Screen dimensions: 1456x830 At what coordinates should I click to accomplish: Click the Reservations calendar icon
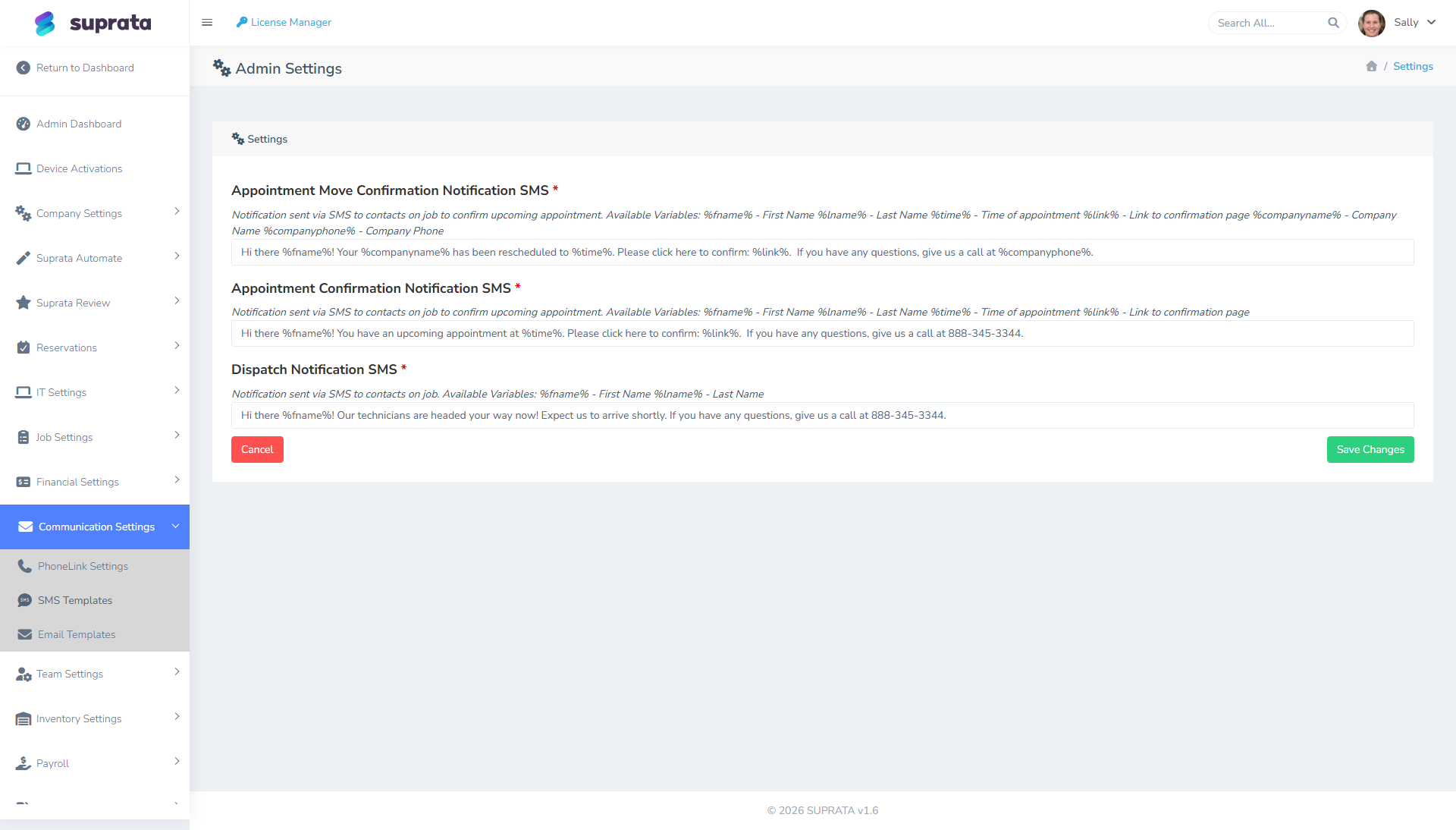[24, 347]
